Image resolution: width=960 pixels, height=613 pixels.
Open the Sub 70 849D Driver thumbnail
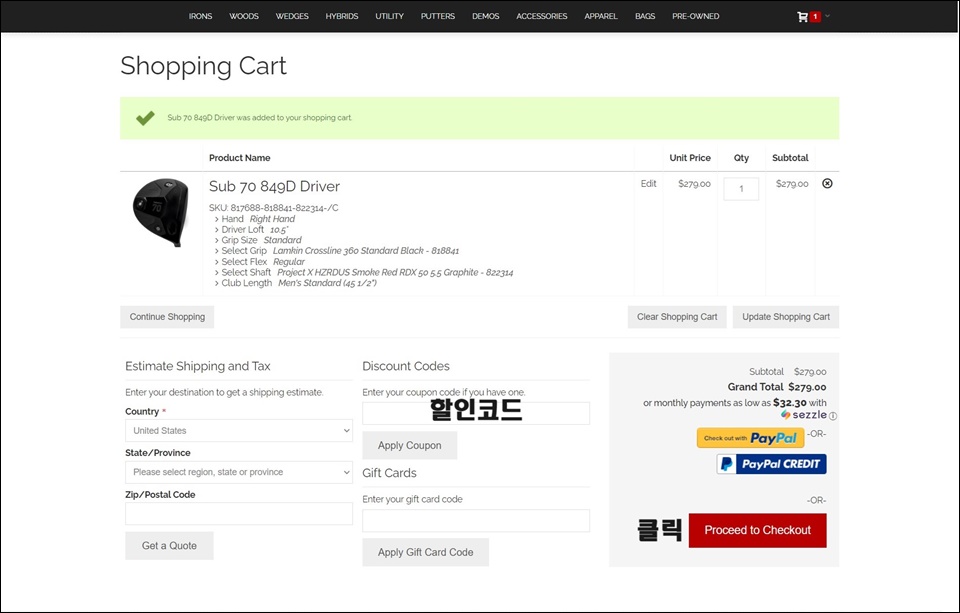[161, 212]
